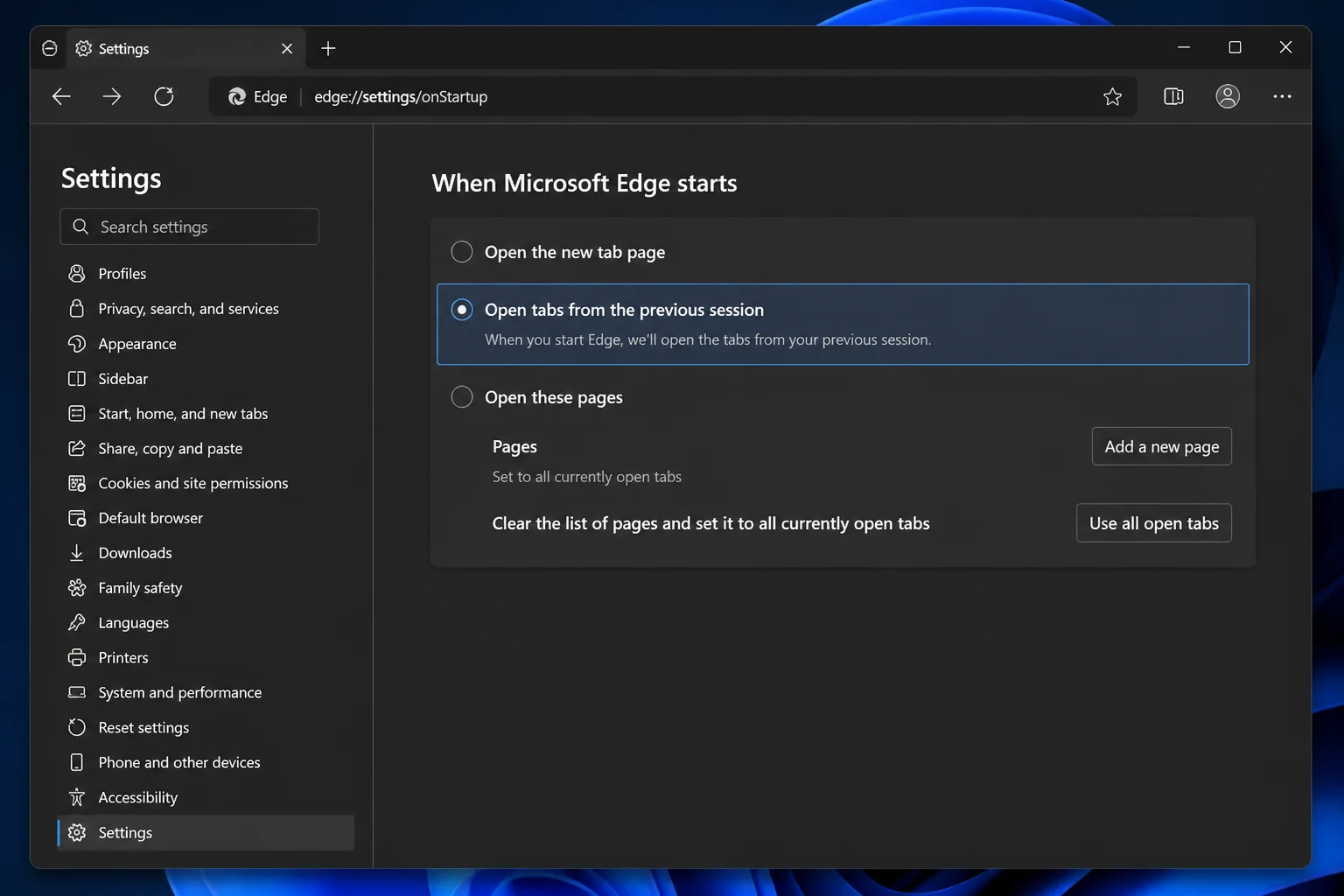Click 'When Microsoft Edge starts' heading
Image resolution: width=1344 pixels, height=896 pixels.
click(584, 183)
